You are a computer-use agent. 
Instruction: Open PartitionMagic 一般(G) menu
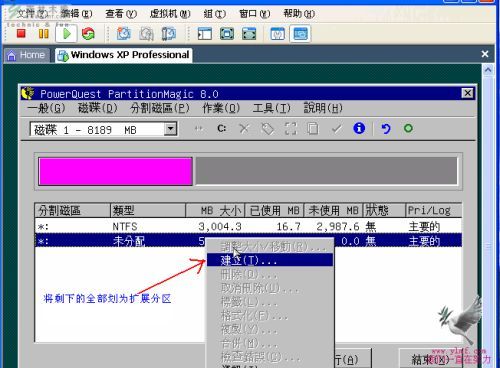tap(46, 108)
